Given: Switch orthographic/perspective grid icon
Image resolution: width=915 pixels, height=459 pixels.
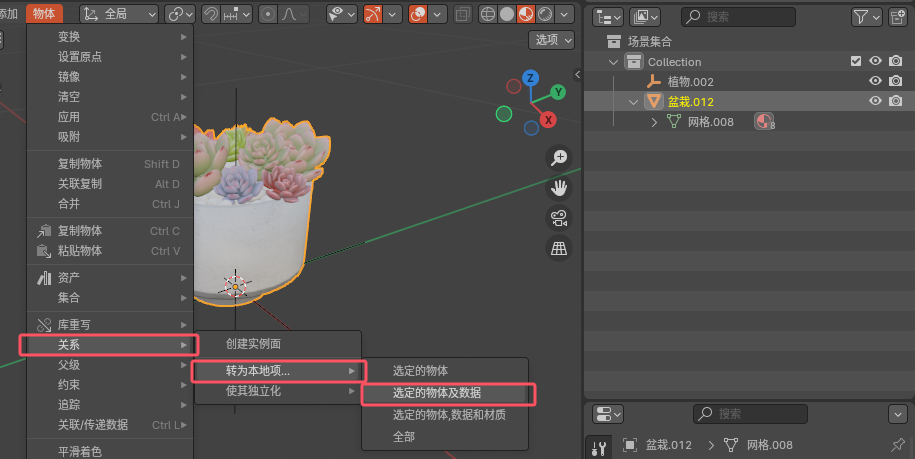Looking at the screenshot, I should point(560,249).
